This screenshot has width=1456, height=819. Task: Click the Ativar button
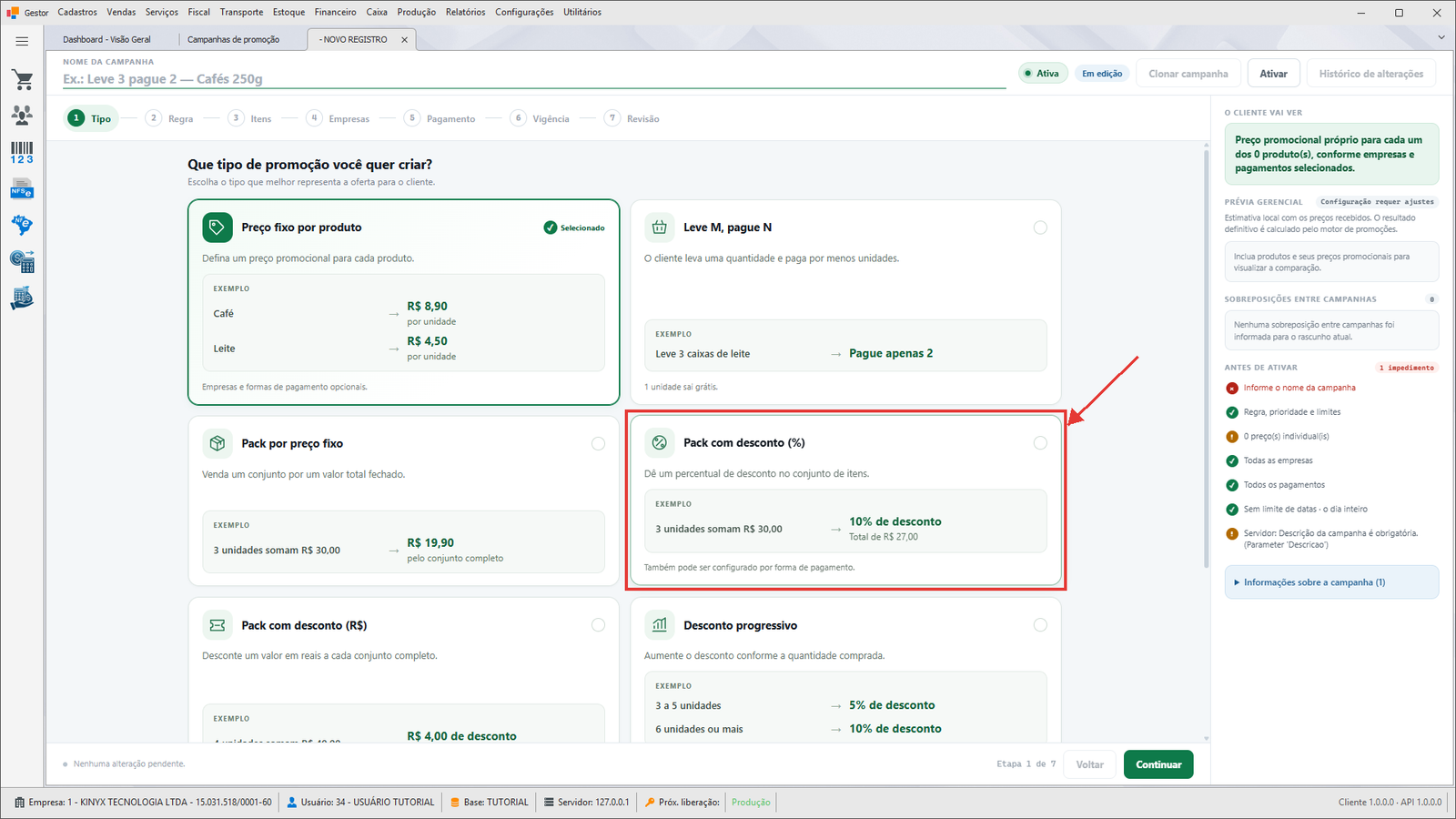click(1273, 74)
